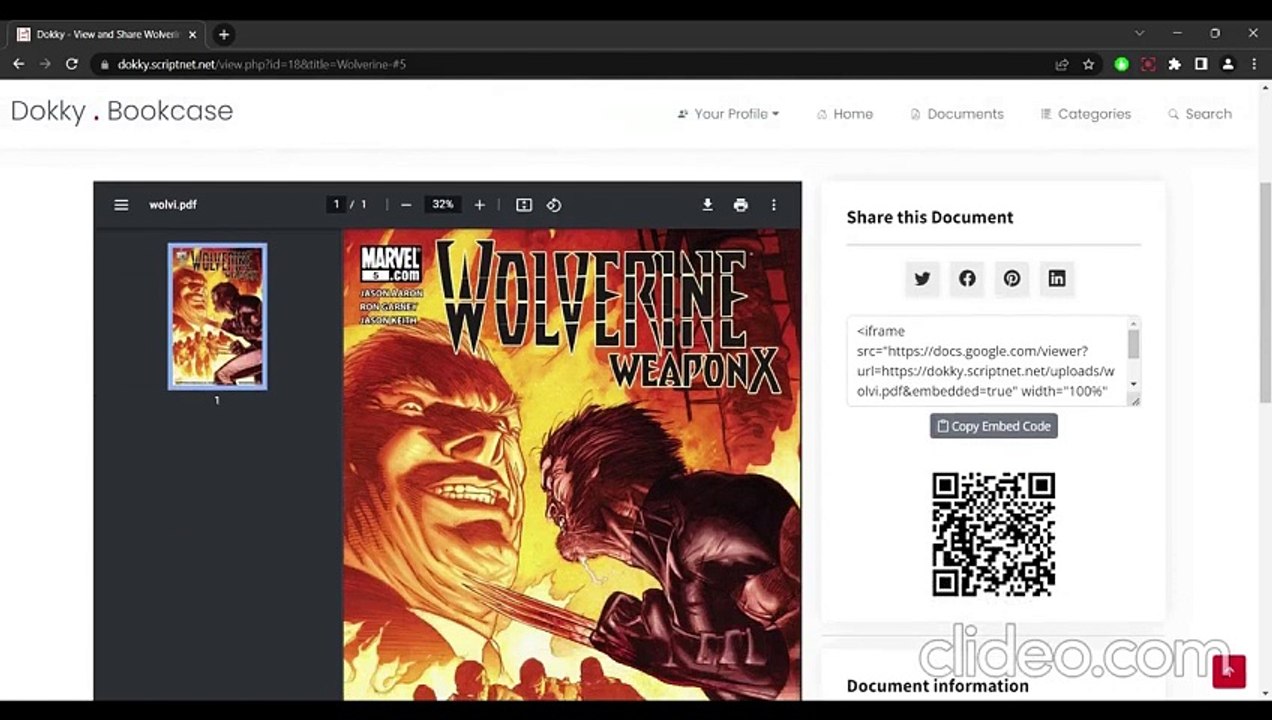The height and width of the screenshot is (720, 1272).
Task: Copy the embed code
Action: [994, 426]
